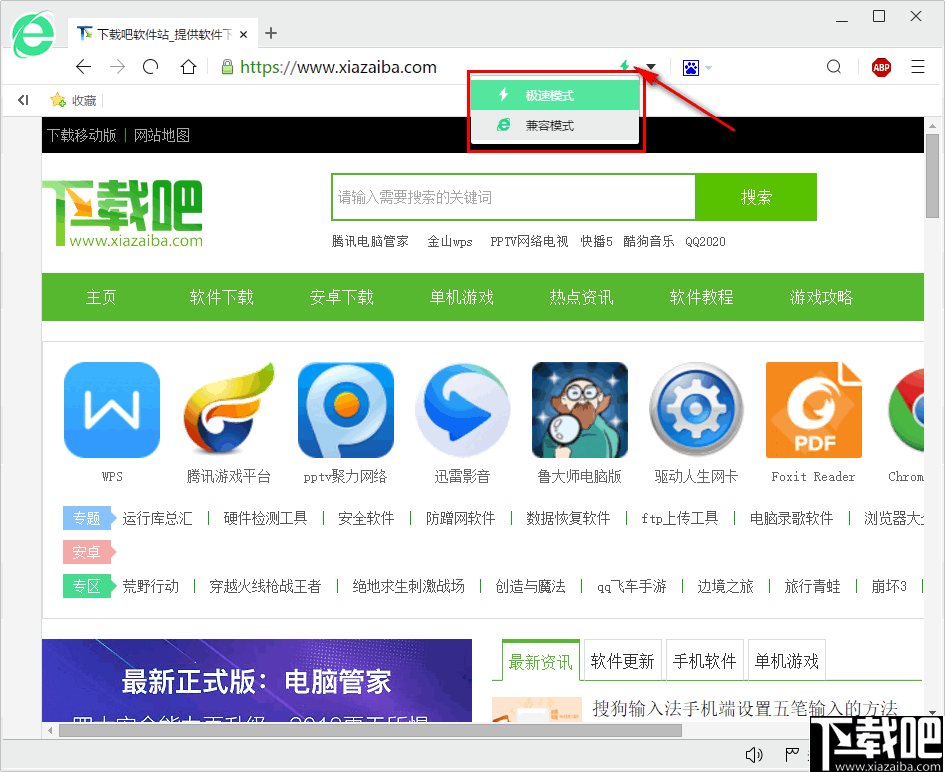Click the Foxit Reader PDF icon
The image size is (945, 772).
(813, 410)
